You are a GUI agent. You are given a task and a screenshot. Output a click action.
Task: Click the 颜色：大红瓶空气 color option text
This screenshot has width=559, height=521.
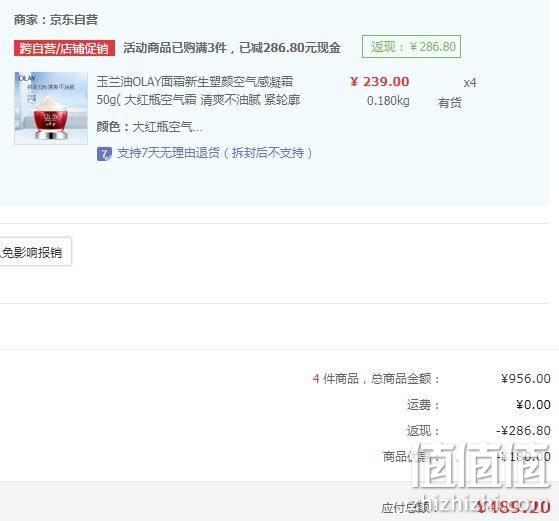(149, 127)
